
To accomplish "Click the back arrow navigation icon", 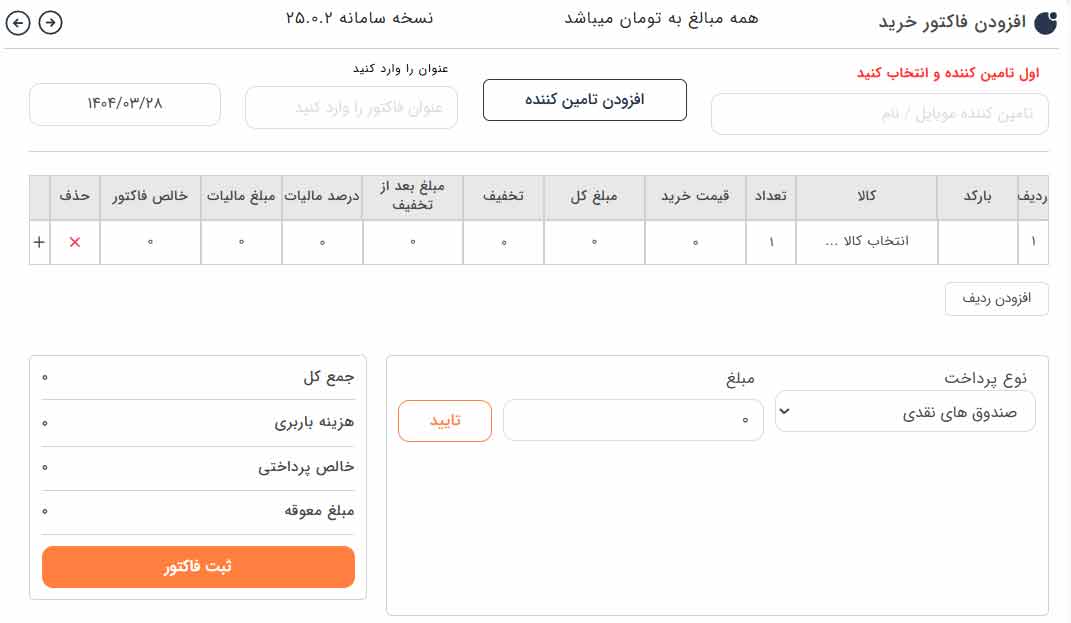I will pyautogui.click(x=17, y=21).
